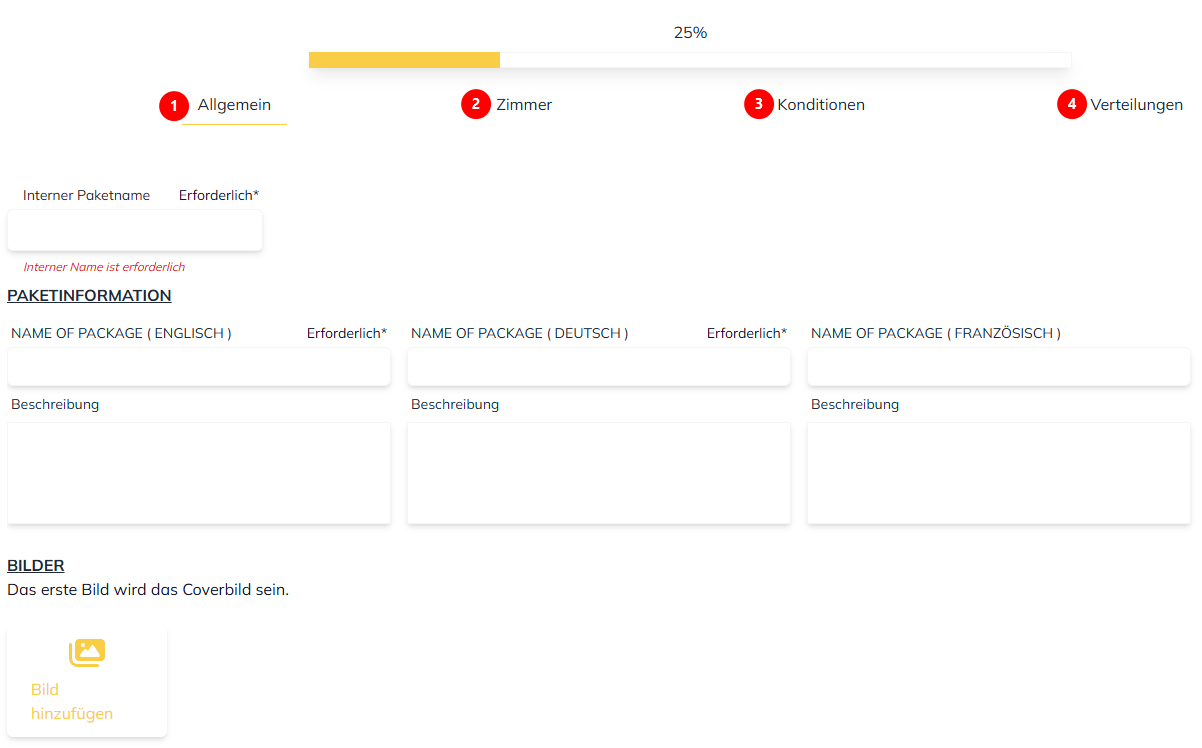Open the Konditionen tab label

[821, 105]
